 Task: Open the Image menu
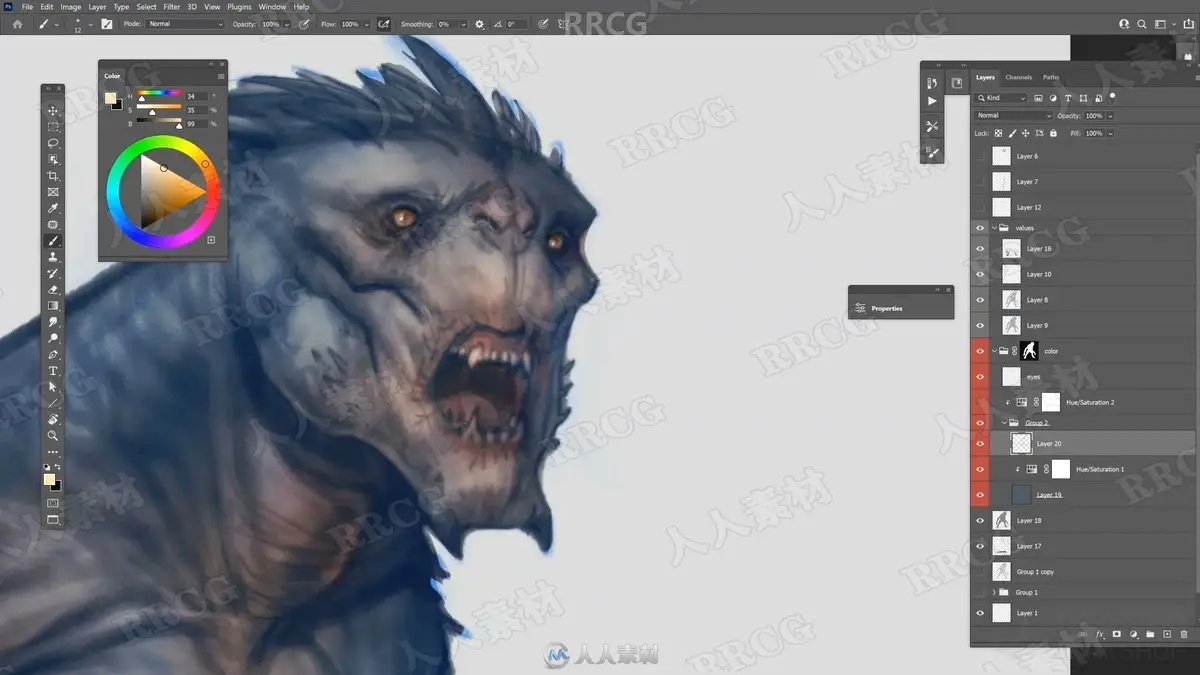(71, 7)
